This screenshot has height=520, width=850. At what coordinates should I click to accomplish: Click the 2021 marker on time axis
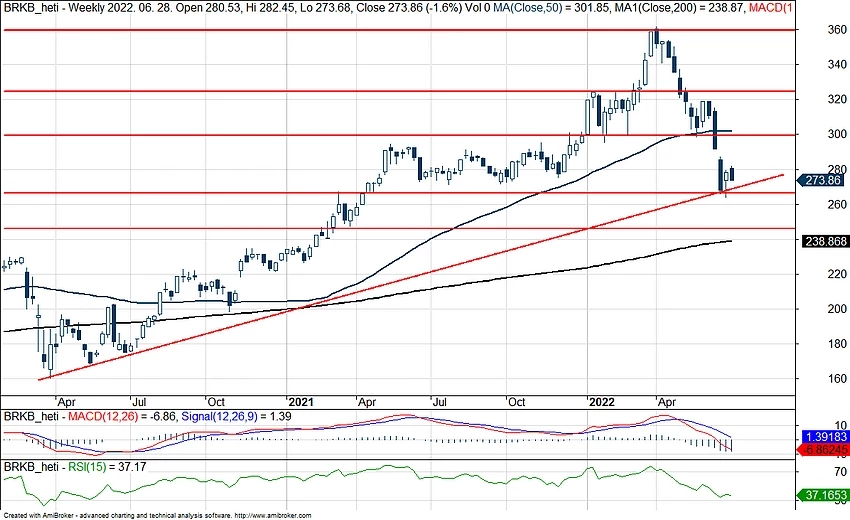(301, 400)
